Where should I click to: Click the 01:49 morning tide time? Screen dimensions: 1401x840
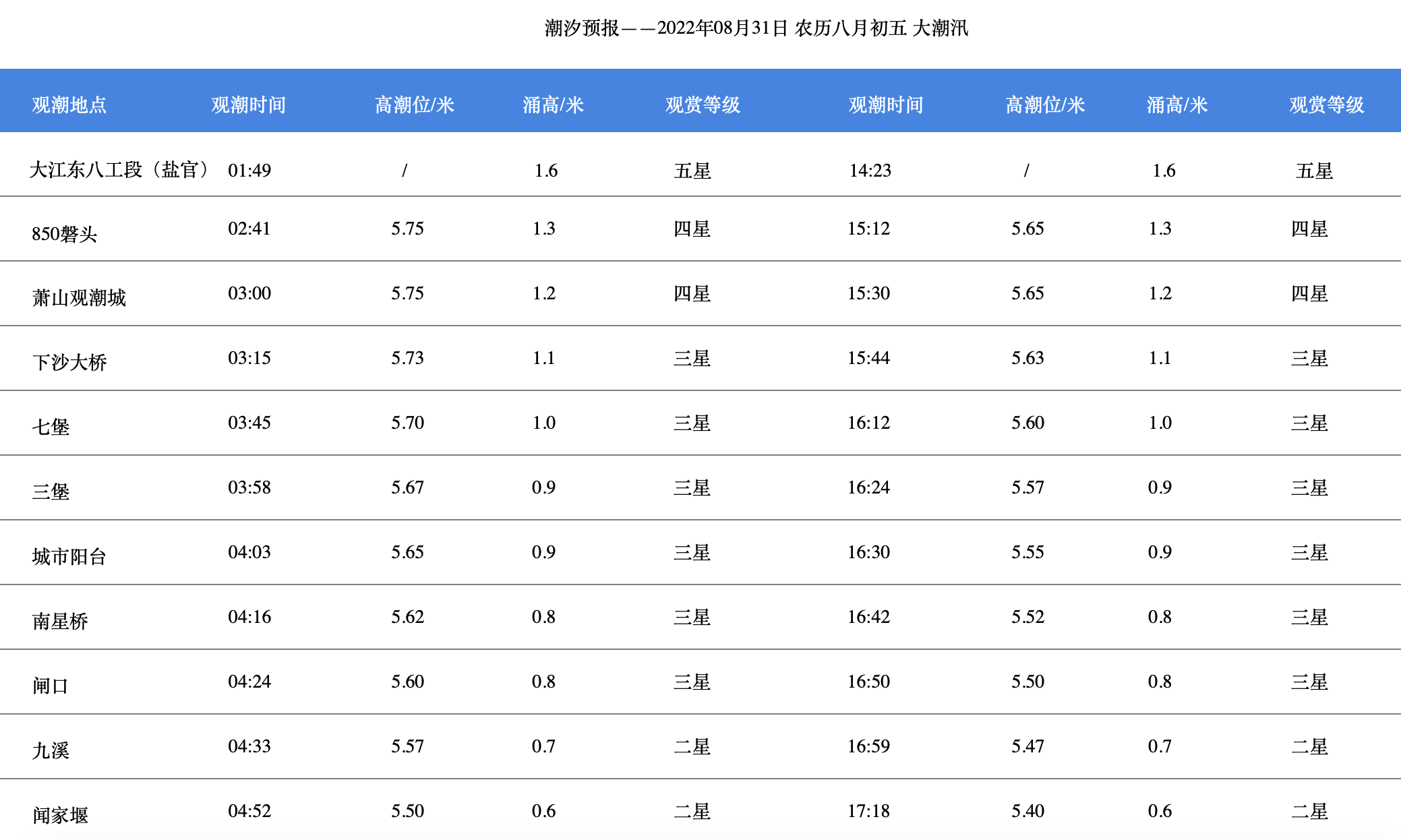click(x=249, y=170)
